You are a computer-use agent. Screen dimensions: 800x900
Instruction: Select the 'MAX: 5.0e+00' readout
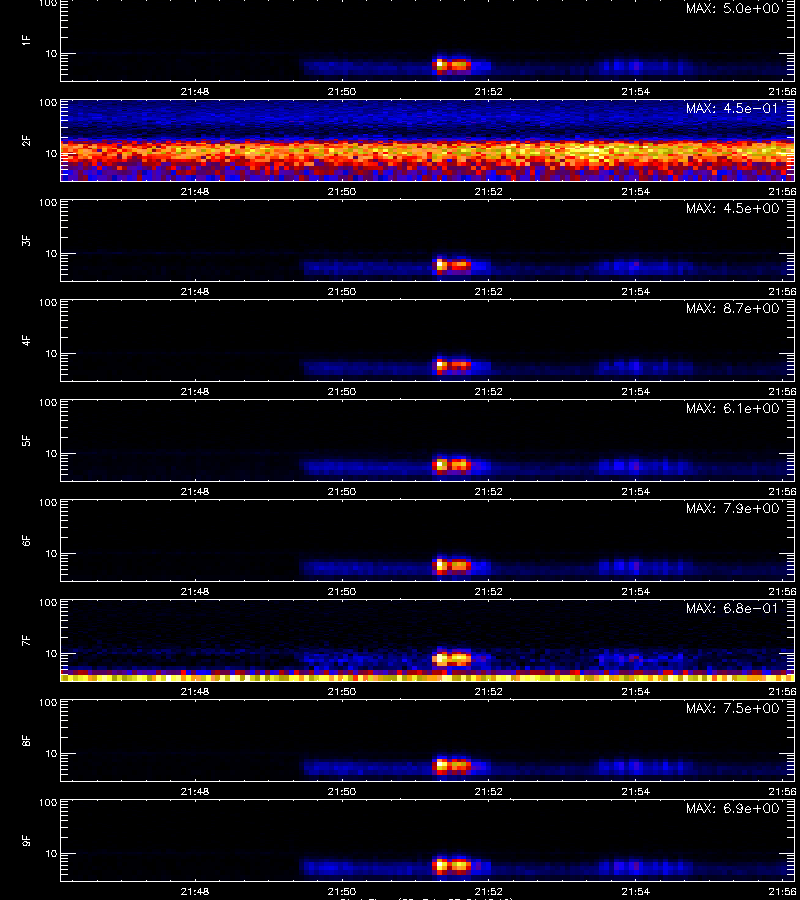coord(732,9)
